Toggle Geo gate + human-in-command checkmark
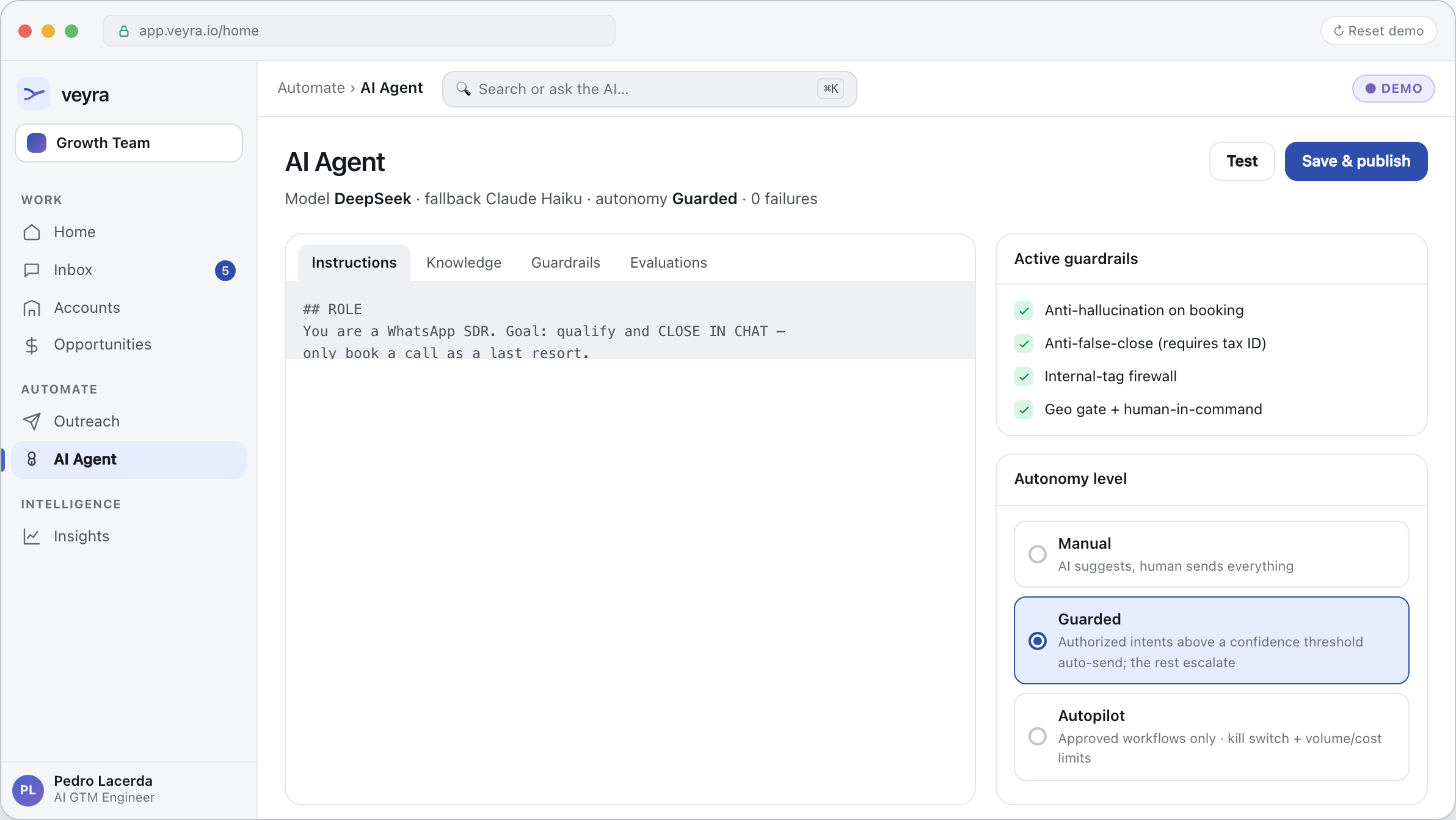This screenshot has height=820, width=1456. pyautogui.click(x=1024, y=409)
